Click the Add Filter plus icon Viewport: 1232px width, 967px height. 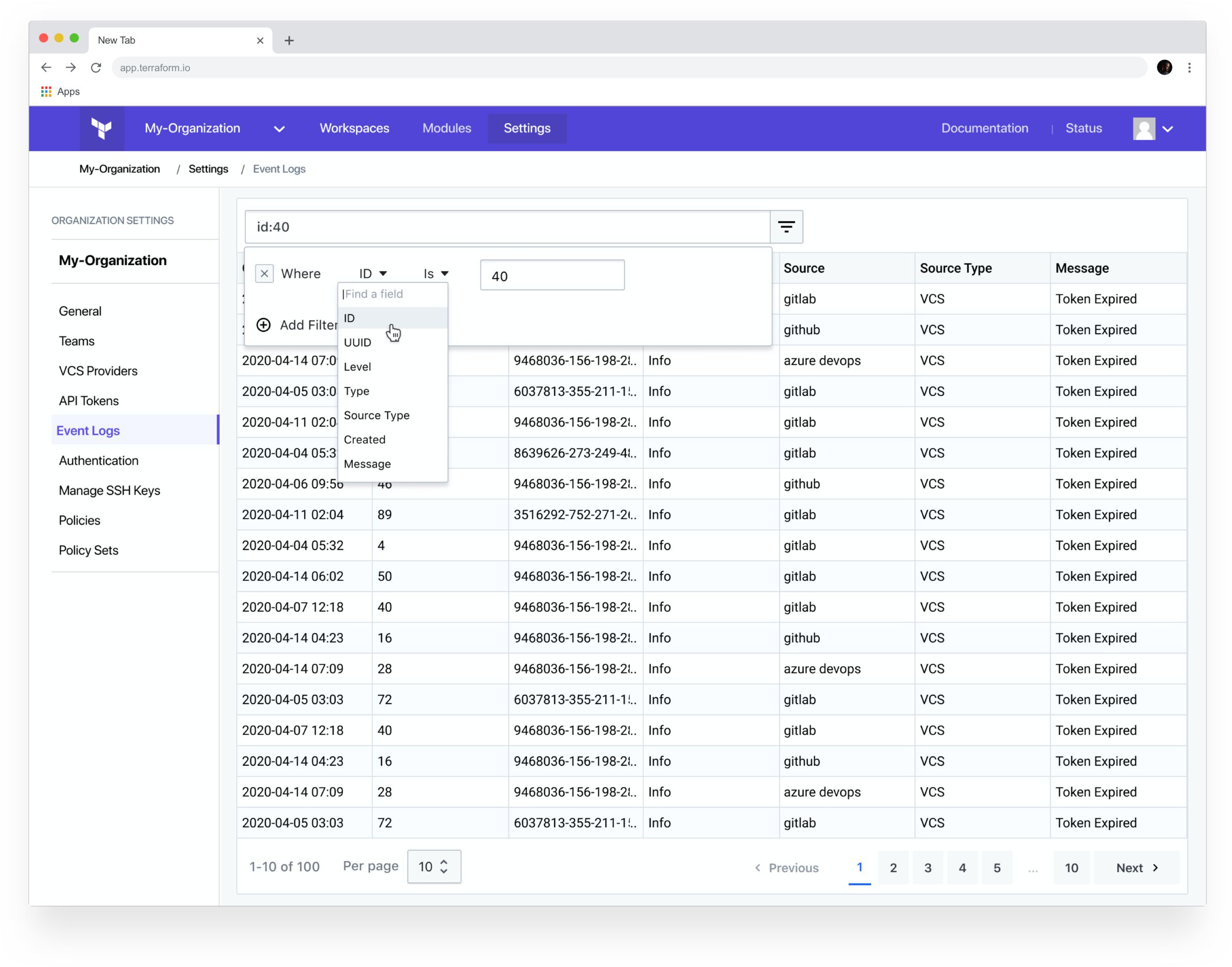pyautogui.click(x=263, y=325)
